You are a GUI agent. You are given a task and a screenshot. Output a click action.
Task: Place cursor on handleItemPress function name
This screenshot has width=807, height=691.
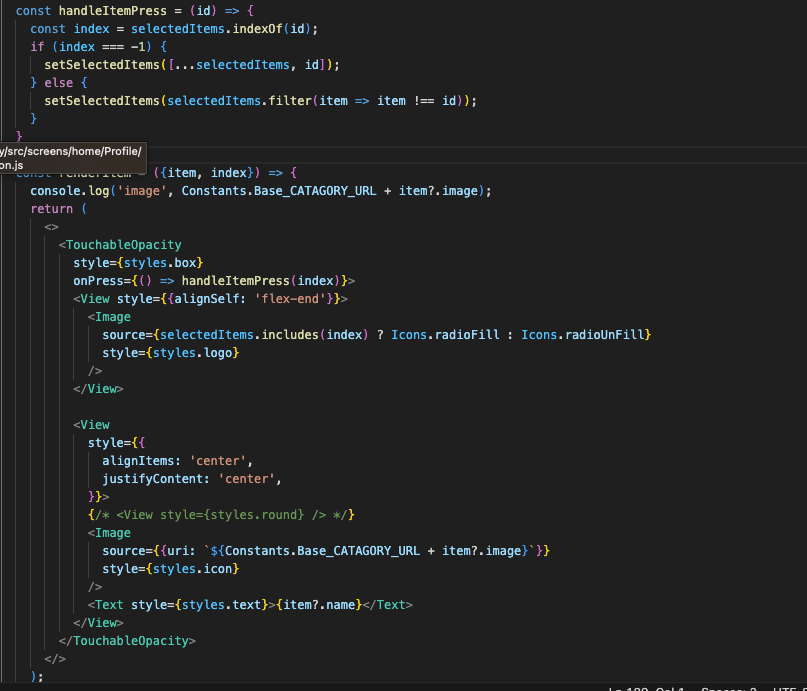pos(111,10)
